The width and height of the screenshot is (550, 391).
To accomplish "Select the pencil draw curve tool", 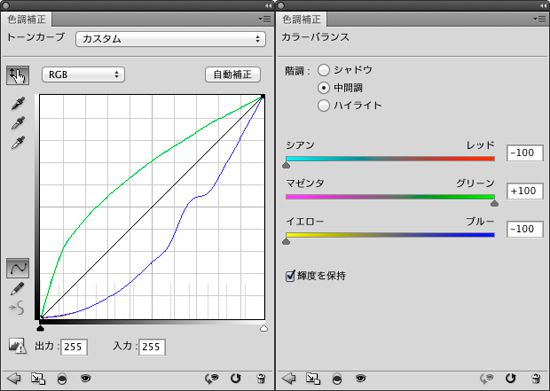I will click(x=17, y=289).
